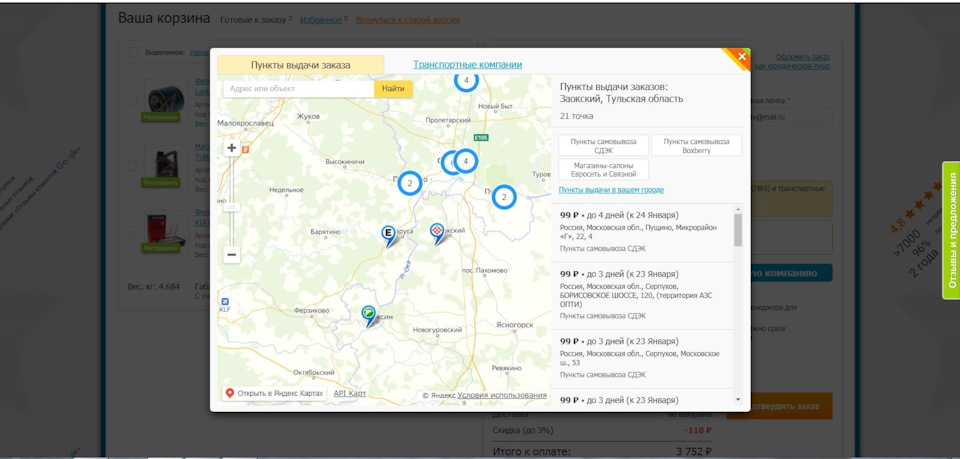
Task: Open Пункты выдачи в вашем городе link
Action: pos(611,190)
